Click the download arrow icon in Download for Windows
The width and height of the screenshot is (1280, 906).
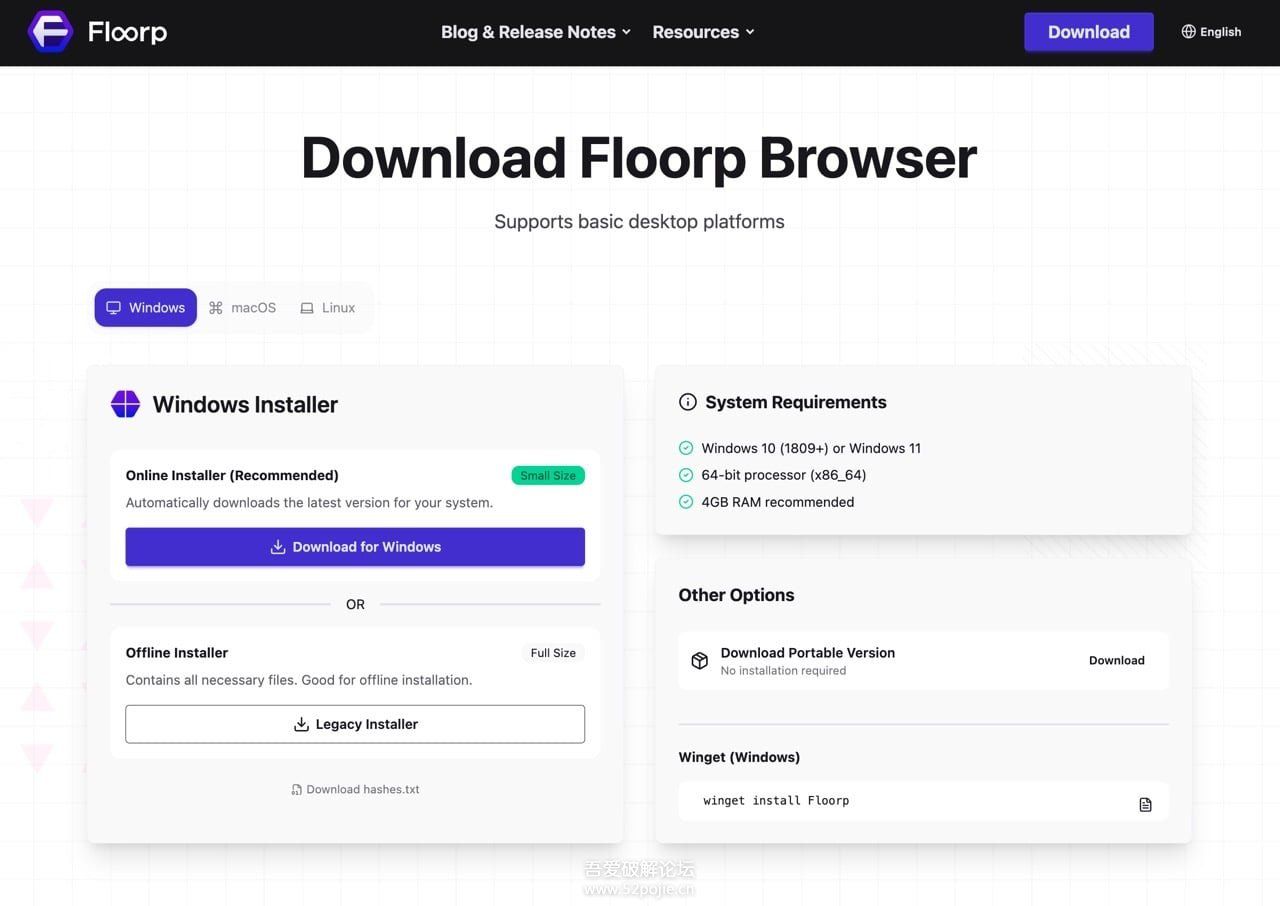coord(278,547)
